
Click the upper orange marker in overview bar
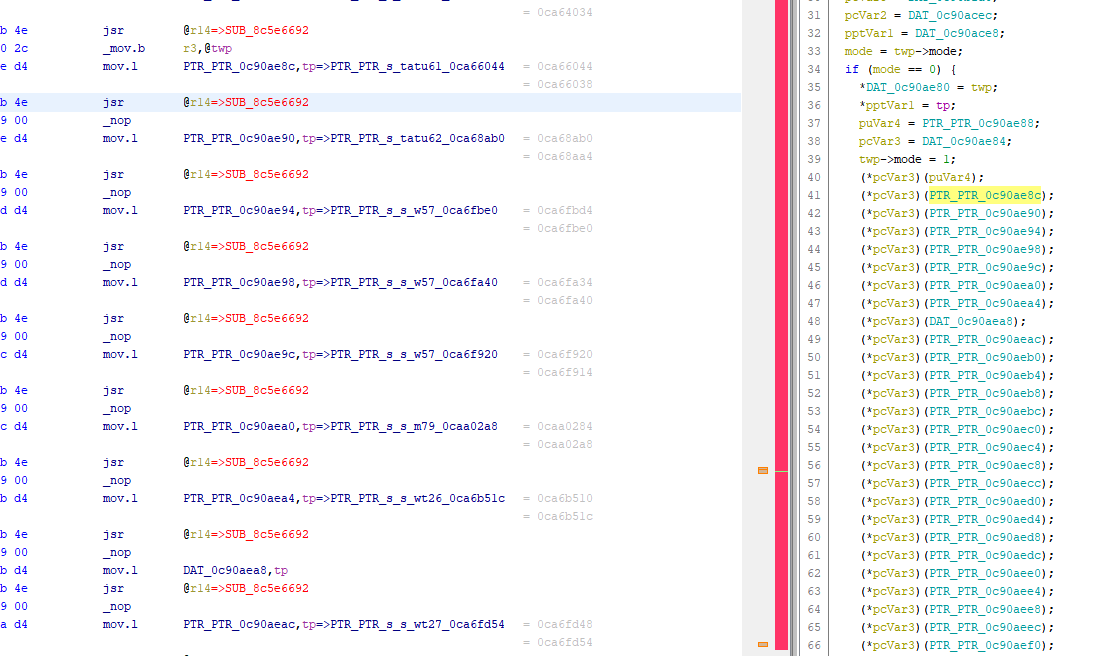click(x=762, y=470)
